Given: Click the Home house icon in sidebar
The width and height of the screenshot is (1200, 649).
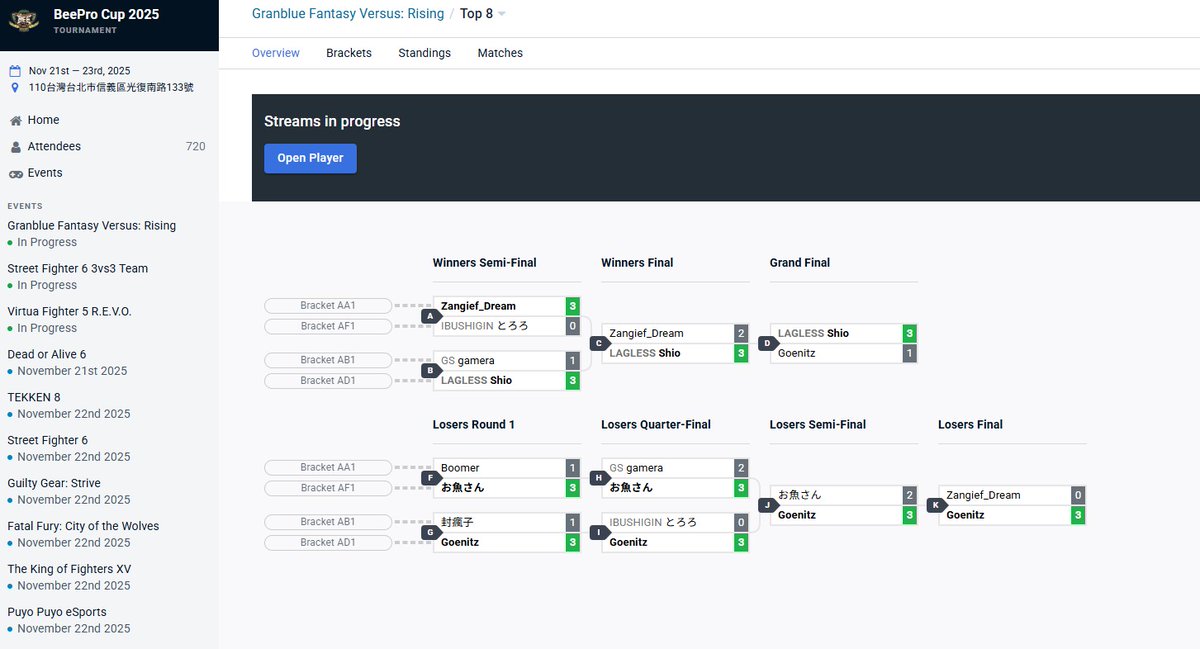Looking at the screenshot, I should coord(15,120).
